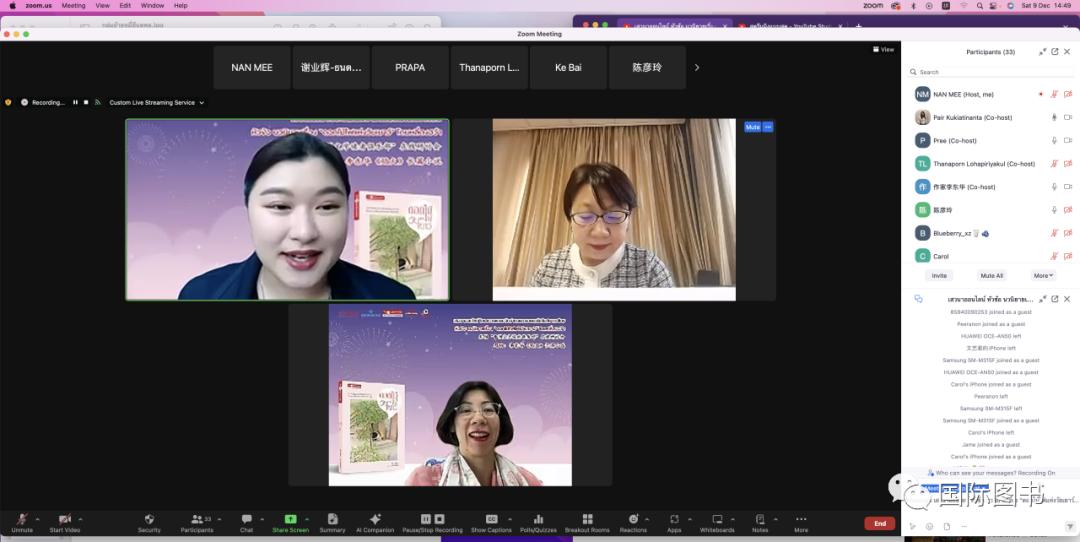Click the Reactions emoji icon
This screenshot has height=542, width=1080.
tap(633, 519)
